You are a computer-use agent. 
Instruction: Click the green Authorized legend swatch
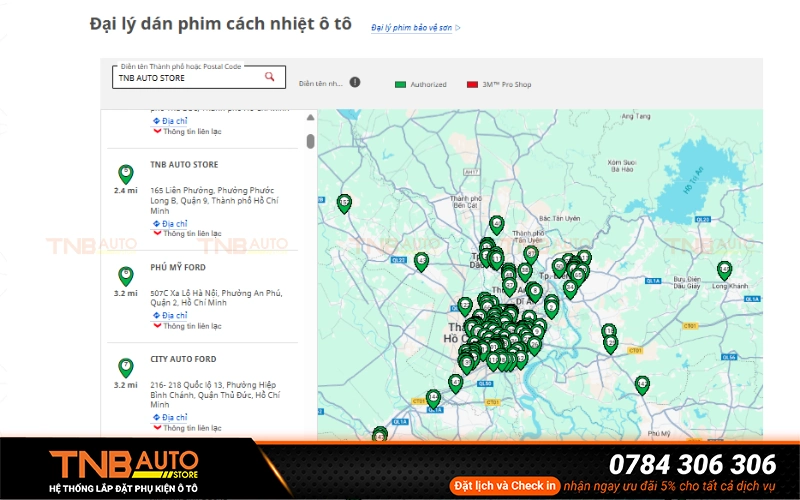coord(400,84)
